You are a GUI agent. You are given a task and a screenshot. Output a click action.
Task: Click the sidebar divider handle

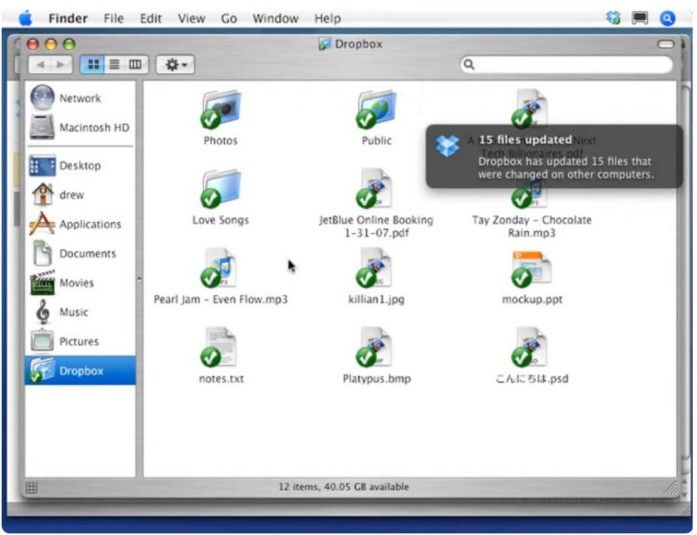tap(139, 280)
